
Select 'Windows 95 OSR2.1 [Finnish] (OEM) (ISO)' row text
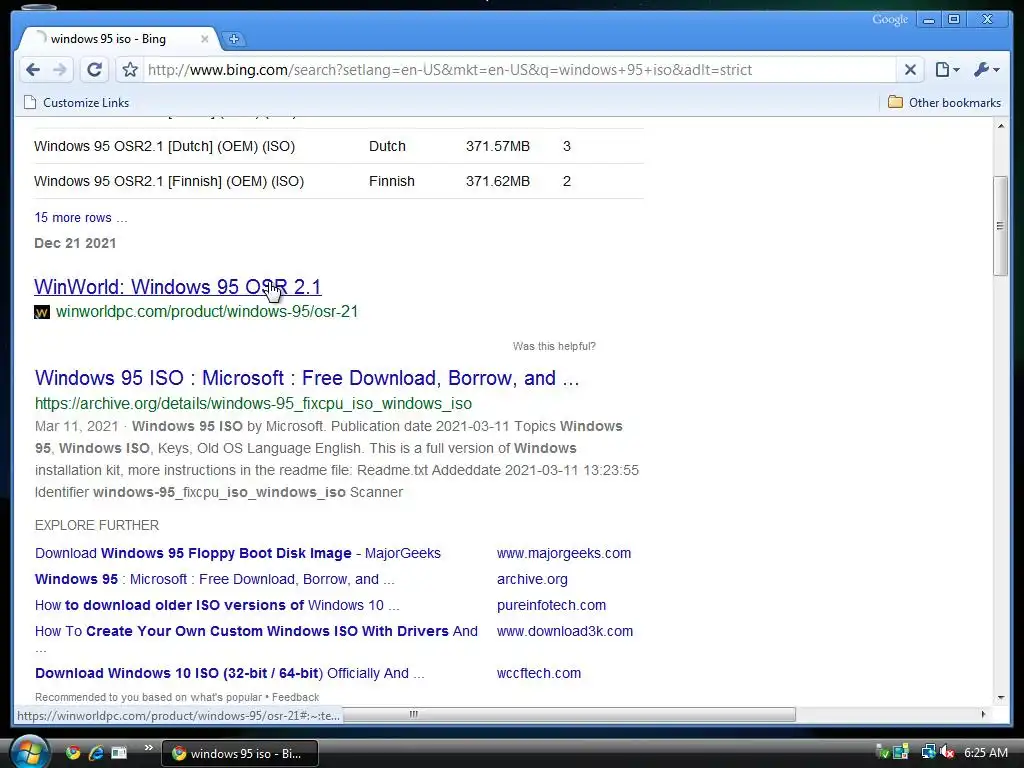[x=169, y=182]
